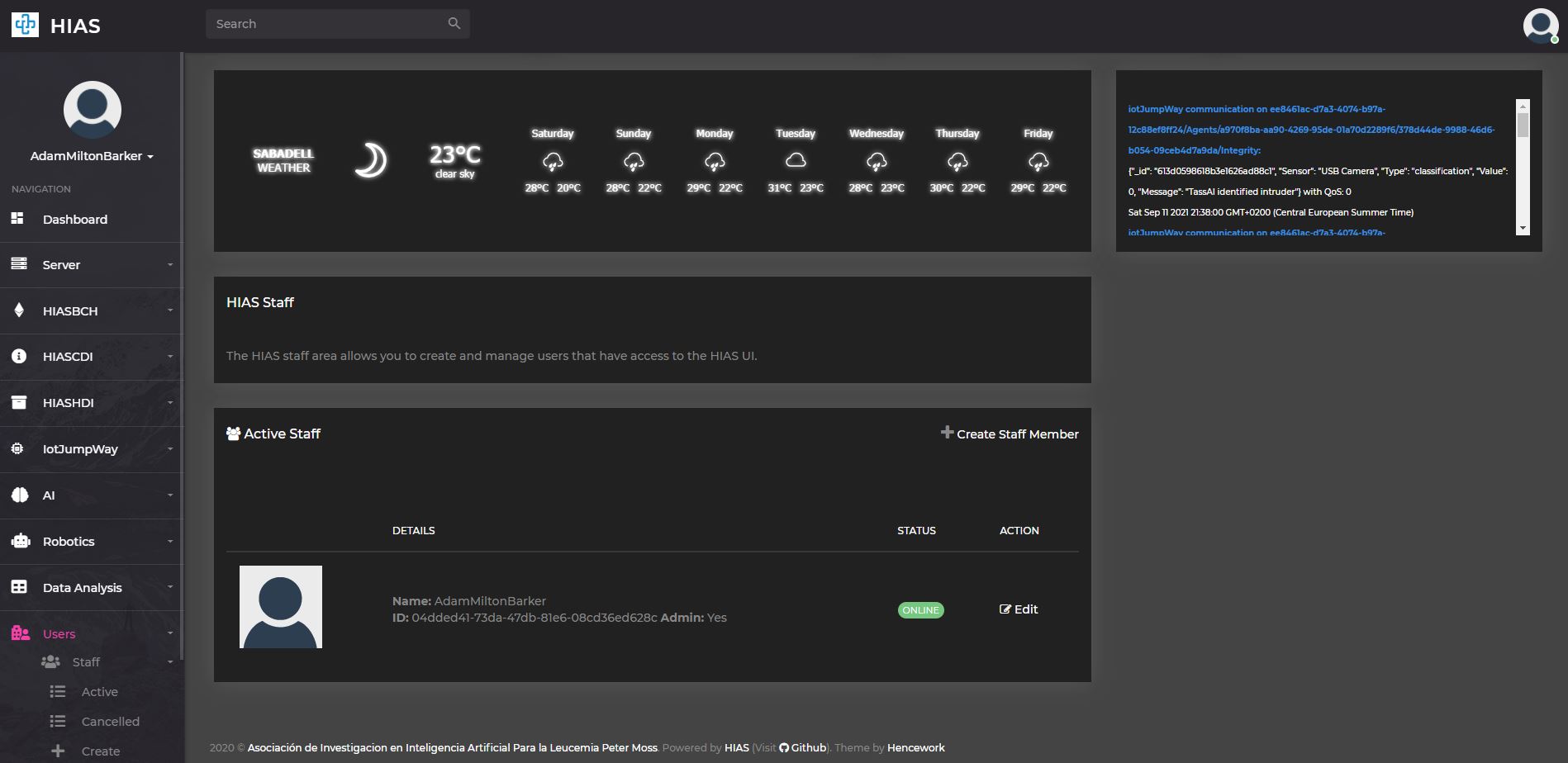1568x763 pixels.
Task: Click the Dashboard grid icon
Action: point(17,218)
